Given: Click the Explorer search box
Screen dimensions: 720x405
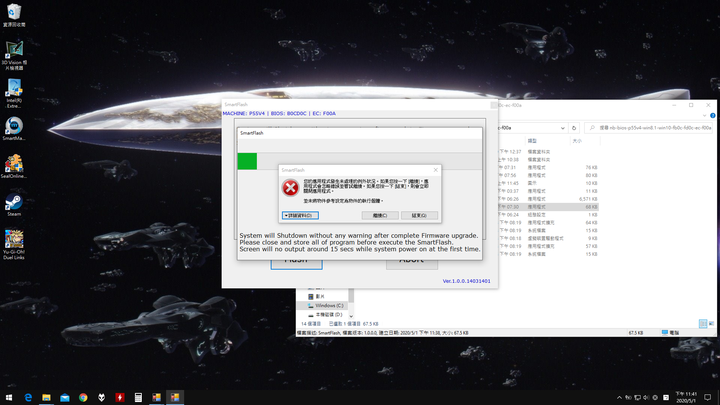Looking at the screenshot, I should tap(648, 128).
